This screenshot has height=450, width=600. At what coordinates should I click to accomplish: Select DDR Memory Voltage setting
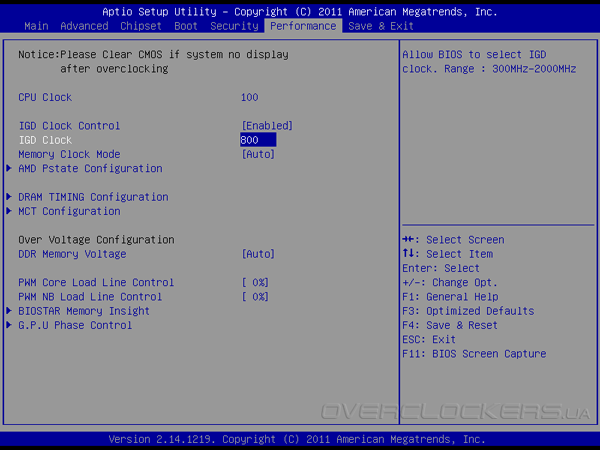[x=72, y=254]
